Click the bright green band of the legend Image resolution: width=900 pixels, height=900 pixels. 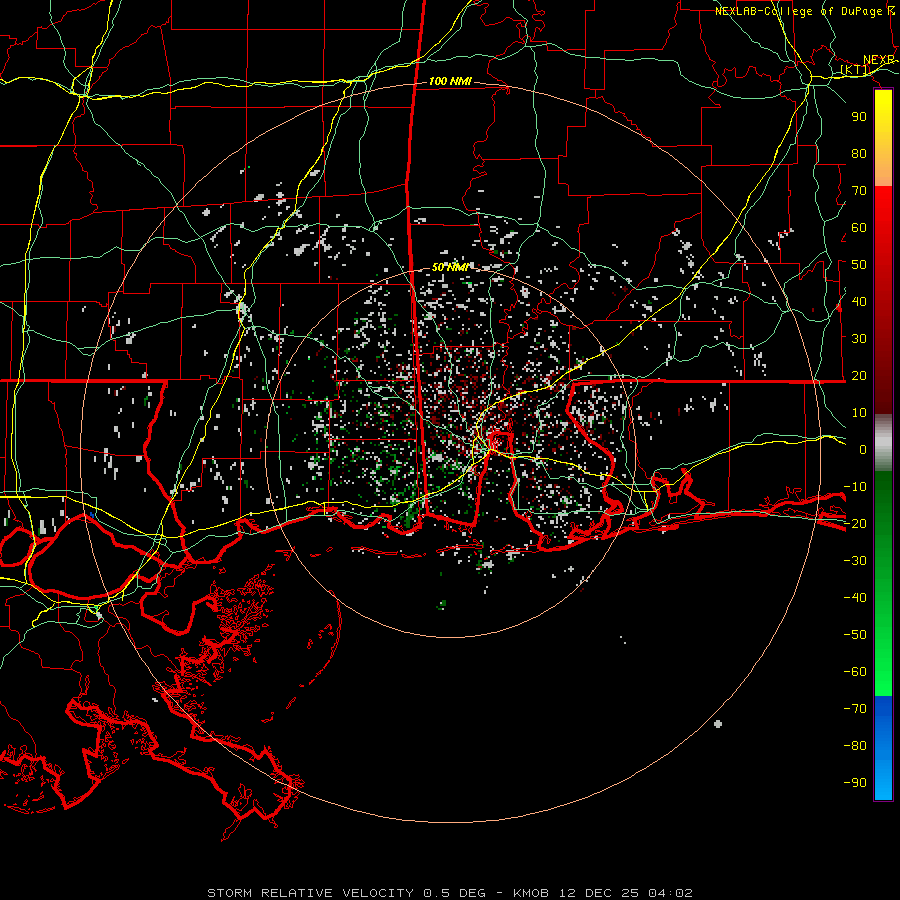pos(883,643)
